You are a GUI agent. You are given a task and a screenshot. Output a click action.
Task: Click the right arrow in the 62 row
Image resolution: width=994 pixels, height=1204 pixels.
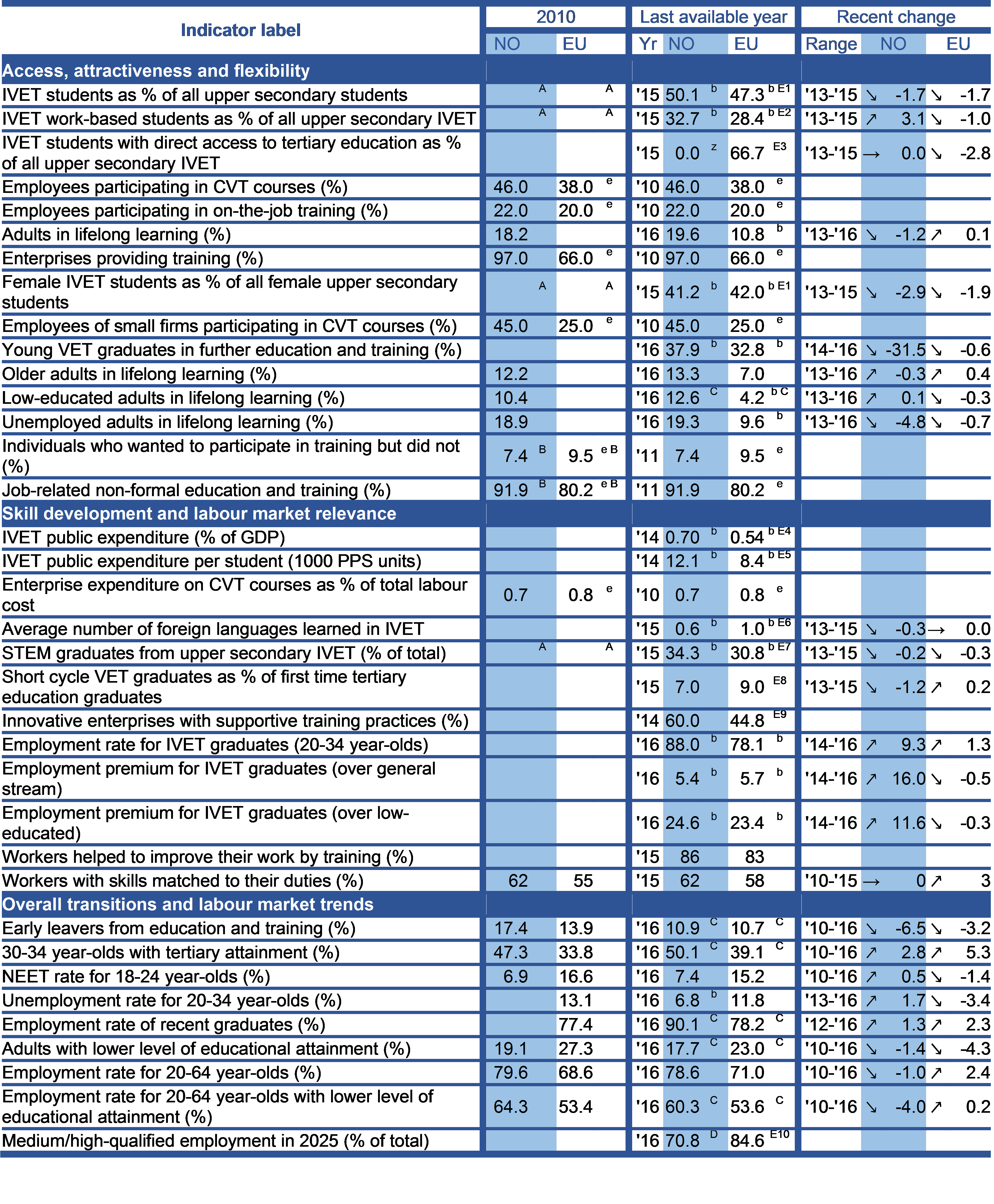(871, 881)
